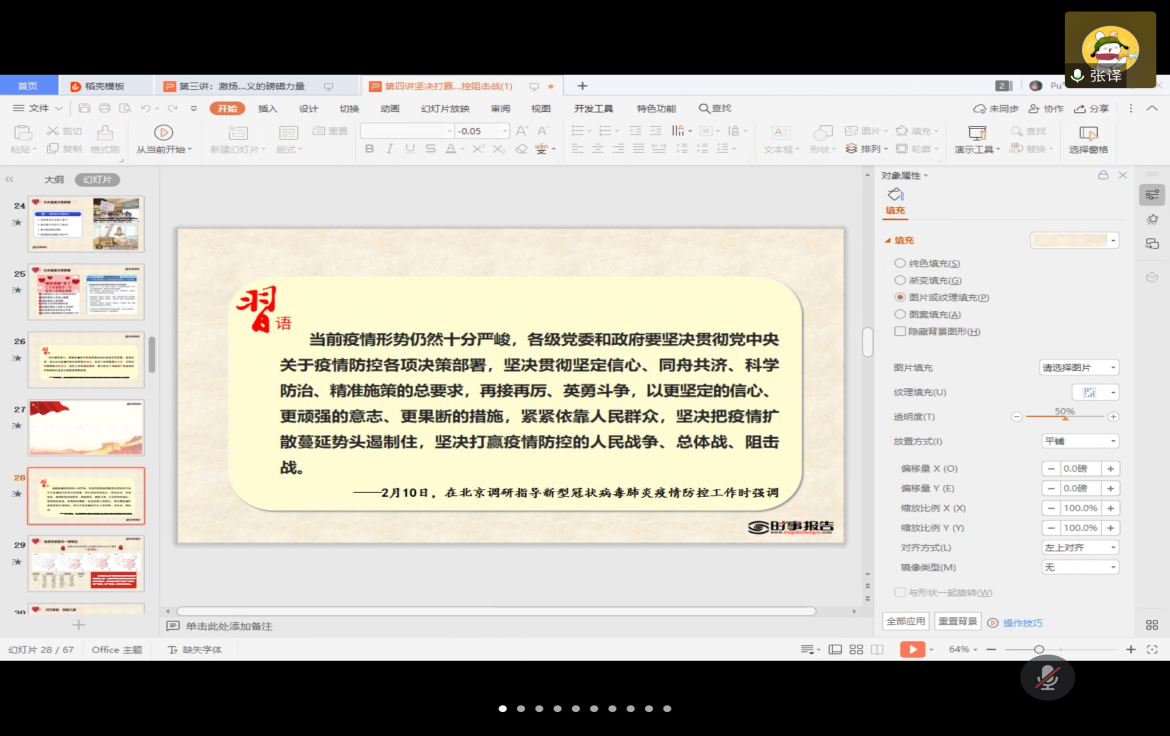Switch to slide sorter grid view
Screen dimensions: 1170x736
[x=856, y=649]
